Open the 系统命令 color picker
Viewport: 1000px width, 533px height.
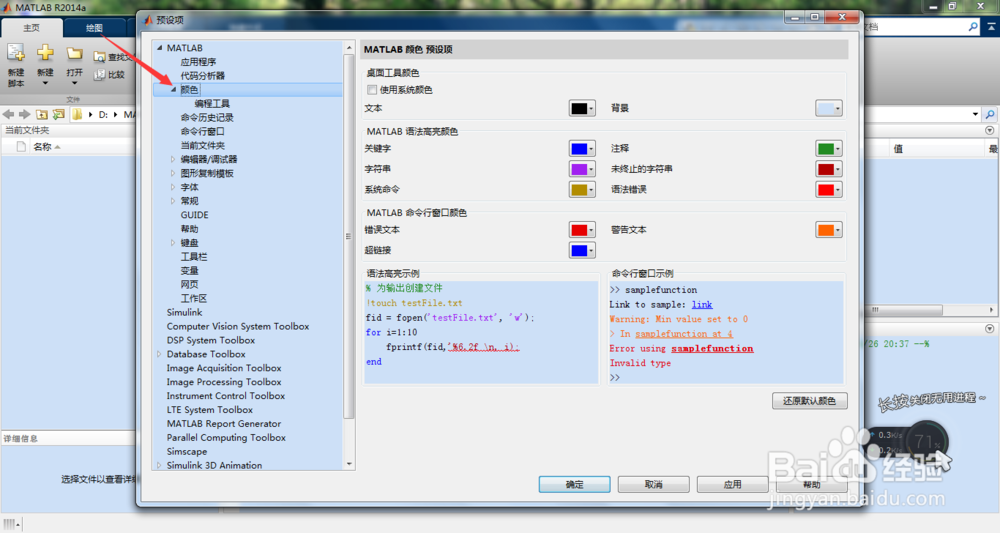tap(582, 189)
